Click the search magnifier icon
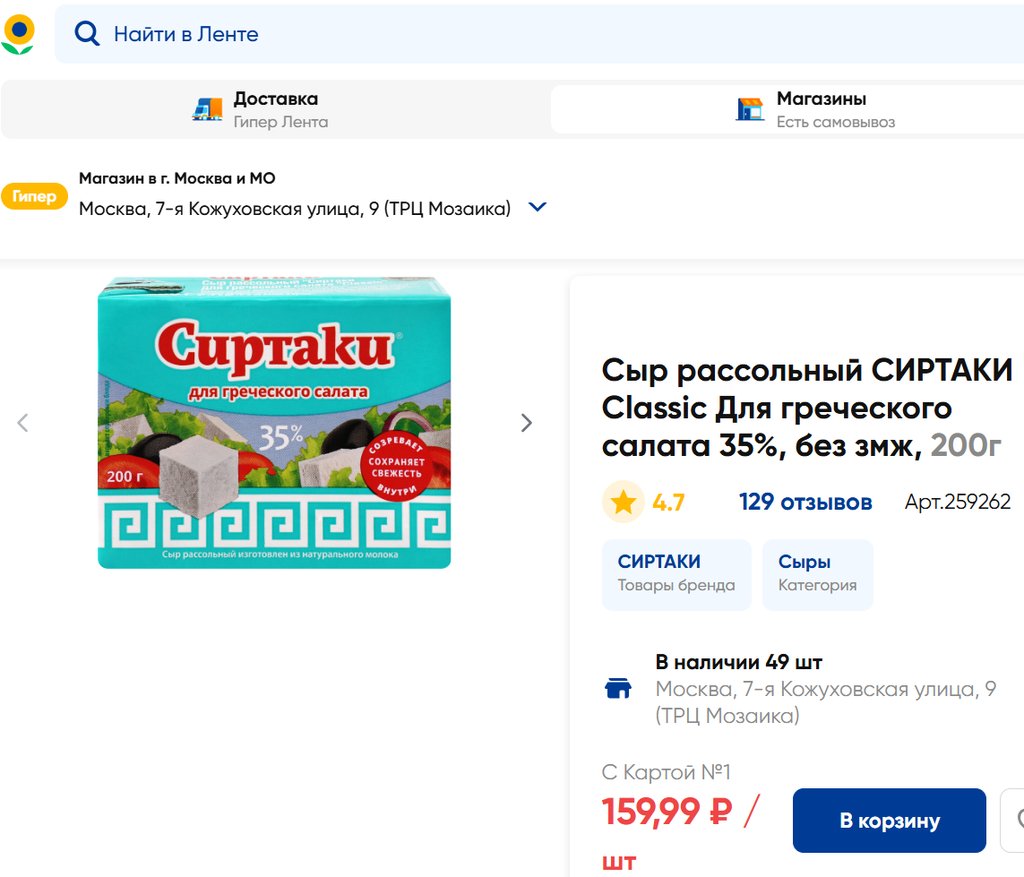The image size is (1024, 877). (x=88, y=34)
